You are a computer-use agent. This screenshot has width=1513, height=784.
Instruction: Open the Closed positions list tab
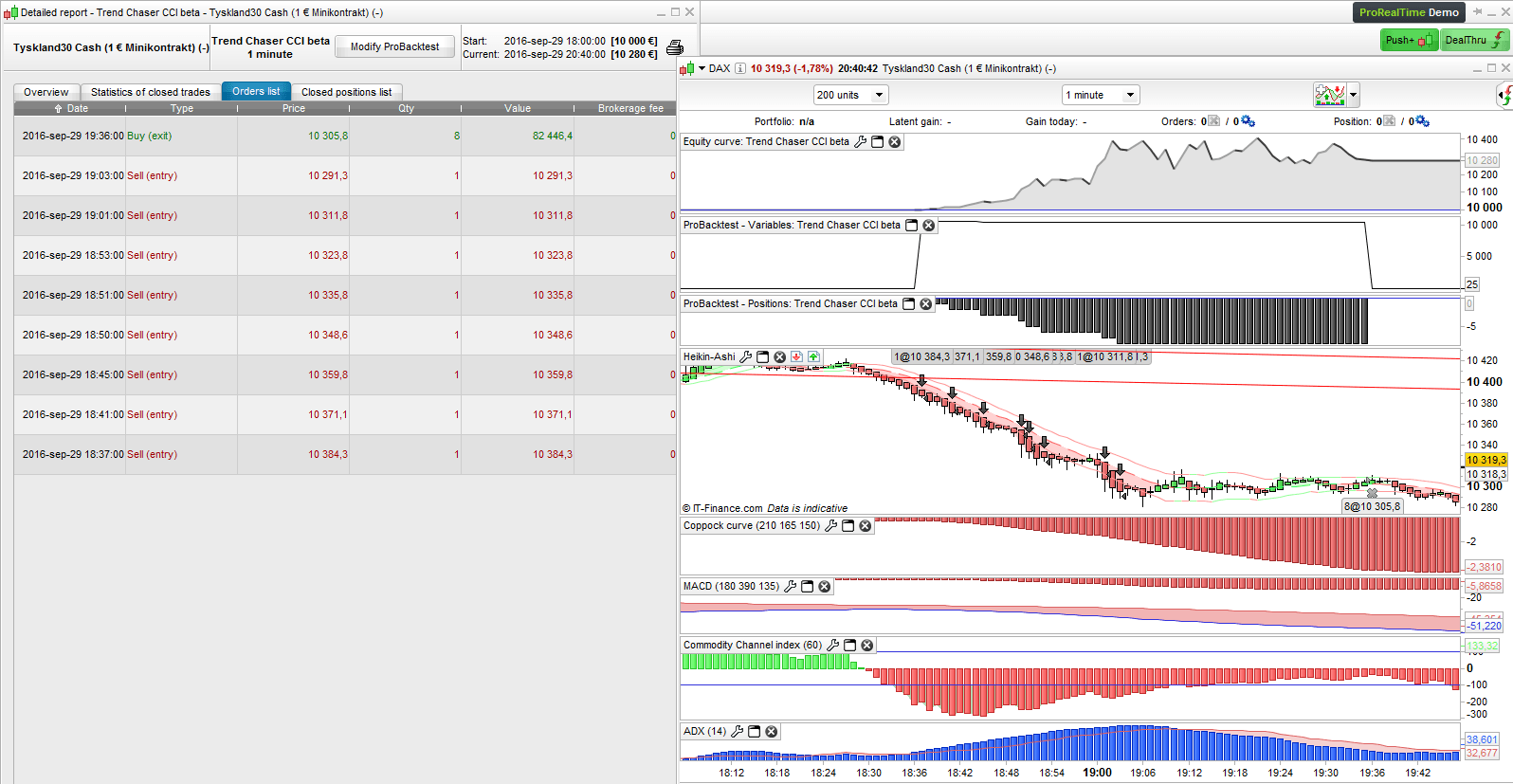click(346, 92)
